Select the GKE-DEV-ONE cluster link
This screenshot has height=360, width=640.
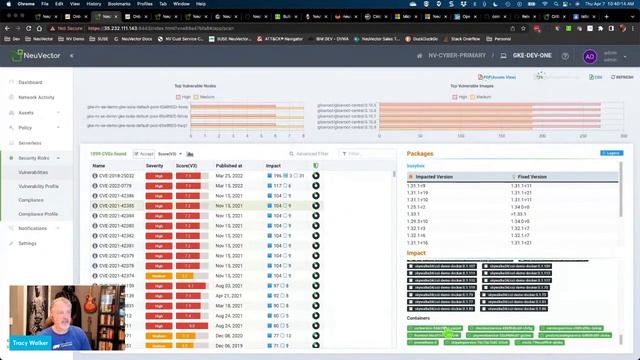[x=532, y=56]
